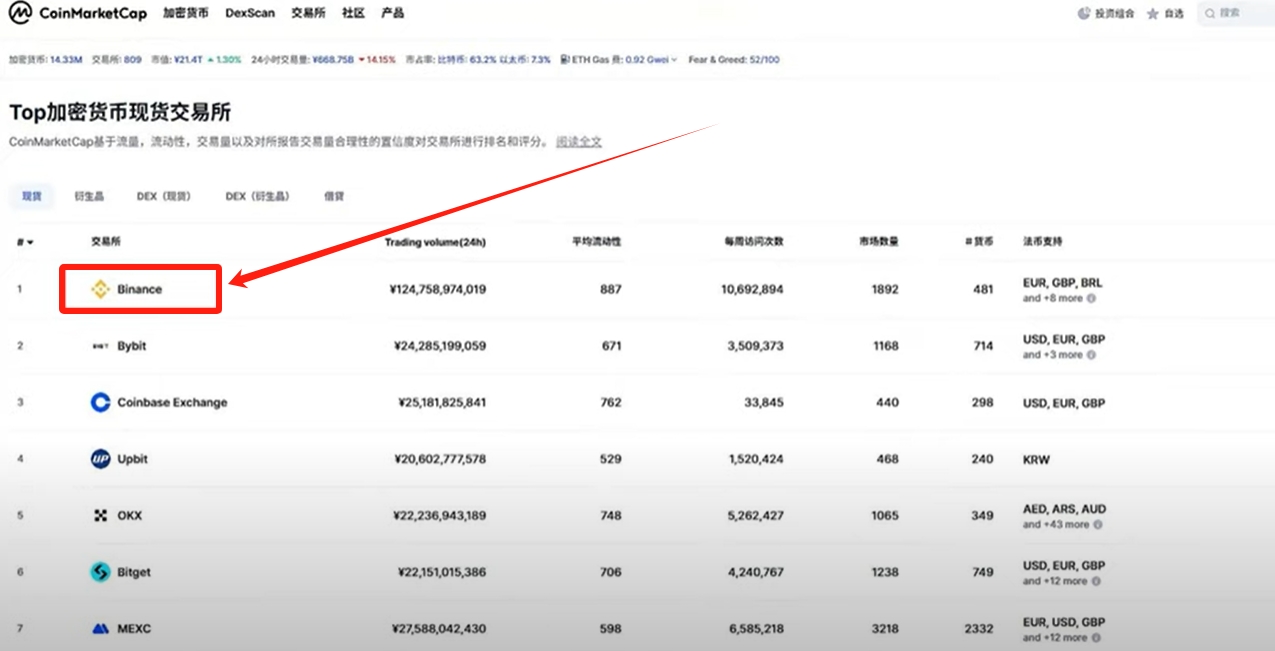The height and width of the screenshot is (651, 1275).
Task: Click MEXC market count 3218
Action: [885, 629]
